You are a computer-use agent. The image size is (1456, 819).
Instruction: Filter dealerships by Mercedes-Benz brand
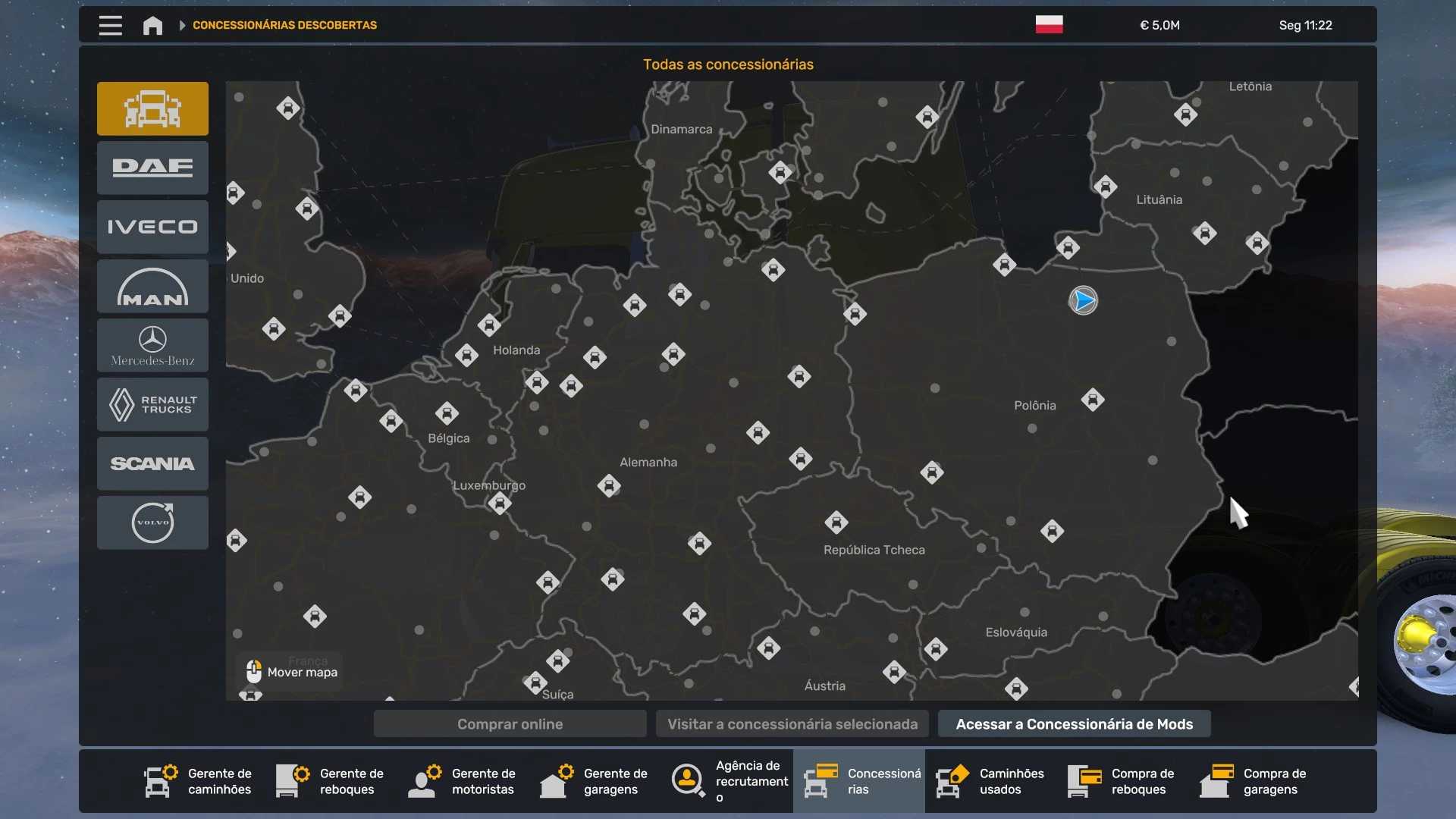[x=152, y=346]
